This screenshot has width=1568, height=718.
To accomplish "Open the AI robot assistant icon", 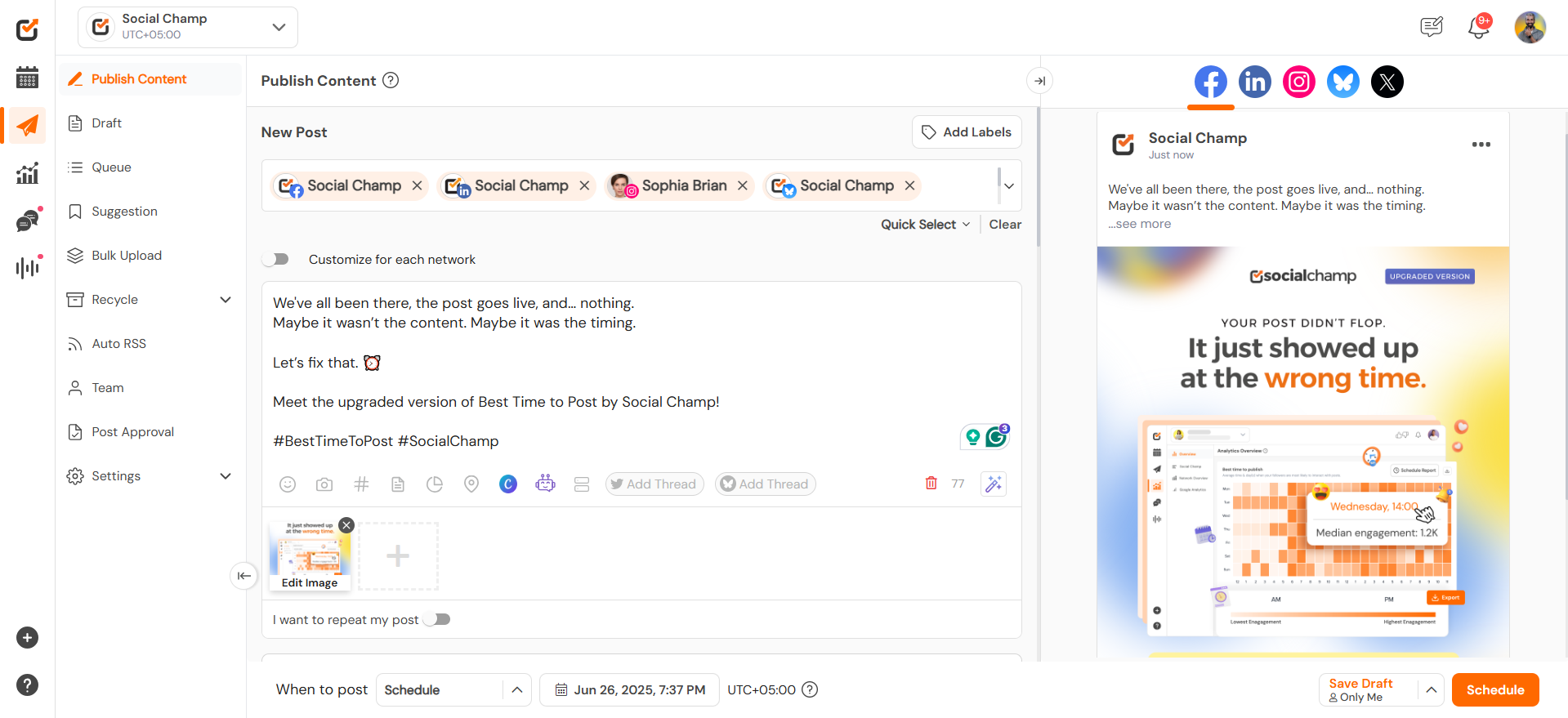I will pos(545,484).
